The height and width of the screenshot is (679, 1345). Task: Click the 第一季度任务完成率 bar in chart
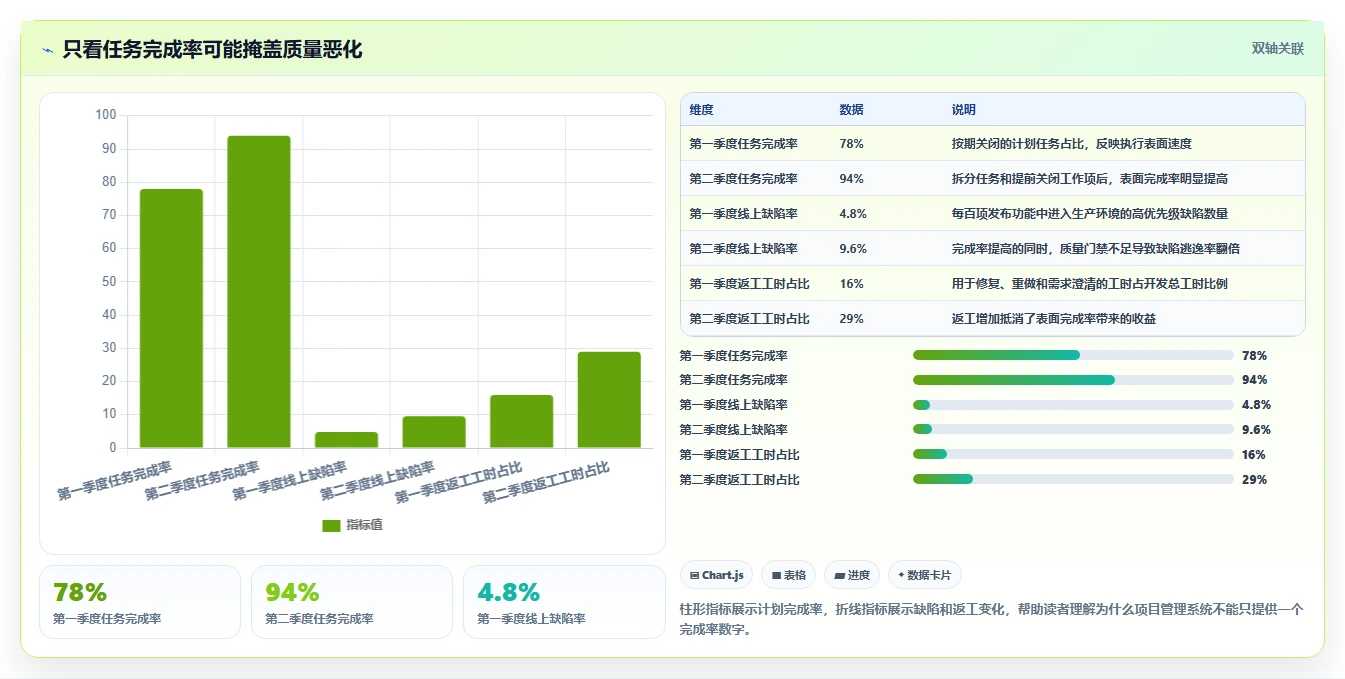click(171, 318)
